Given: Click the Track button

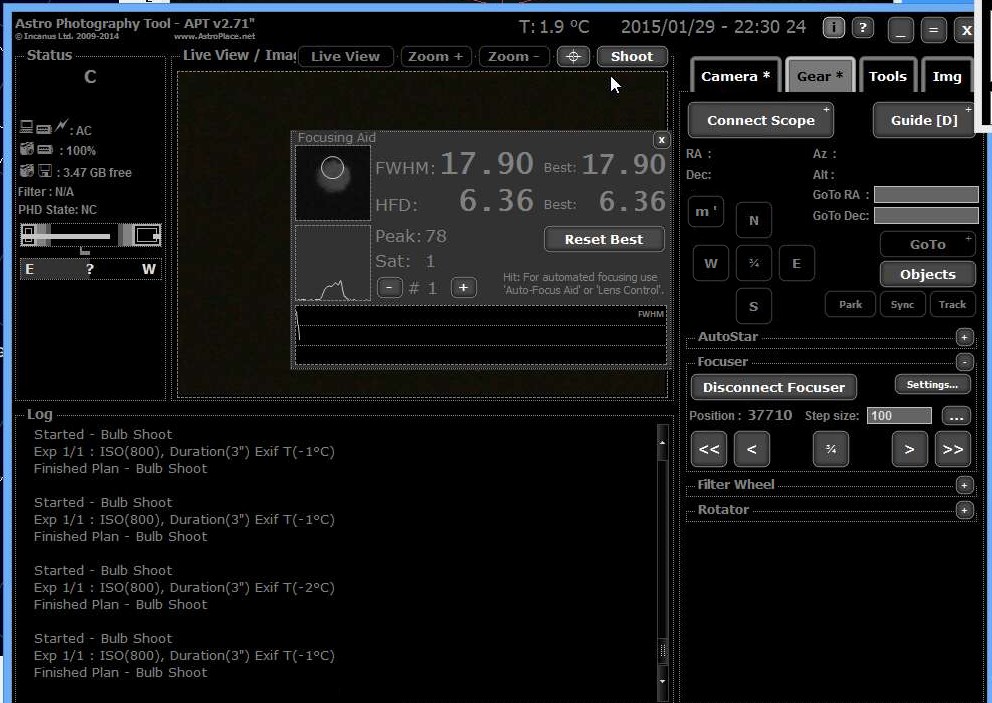Looking at the screenshot, I should [952, 304].
